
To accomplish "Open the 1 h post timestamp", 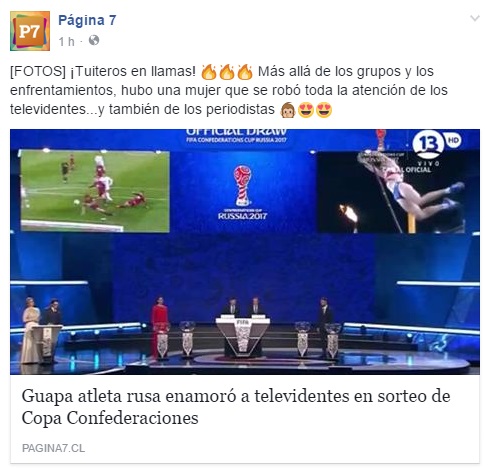I will point(66,42).
